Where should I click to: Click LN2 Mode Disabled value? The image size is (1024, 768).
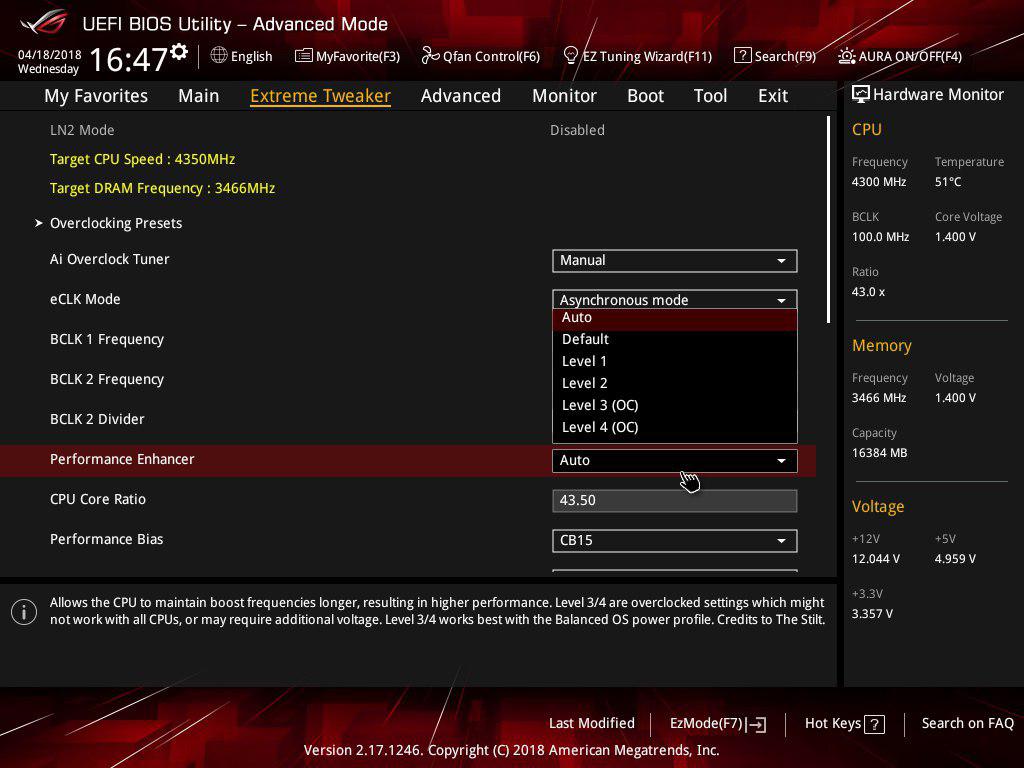(x=577, y=131)
